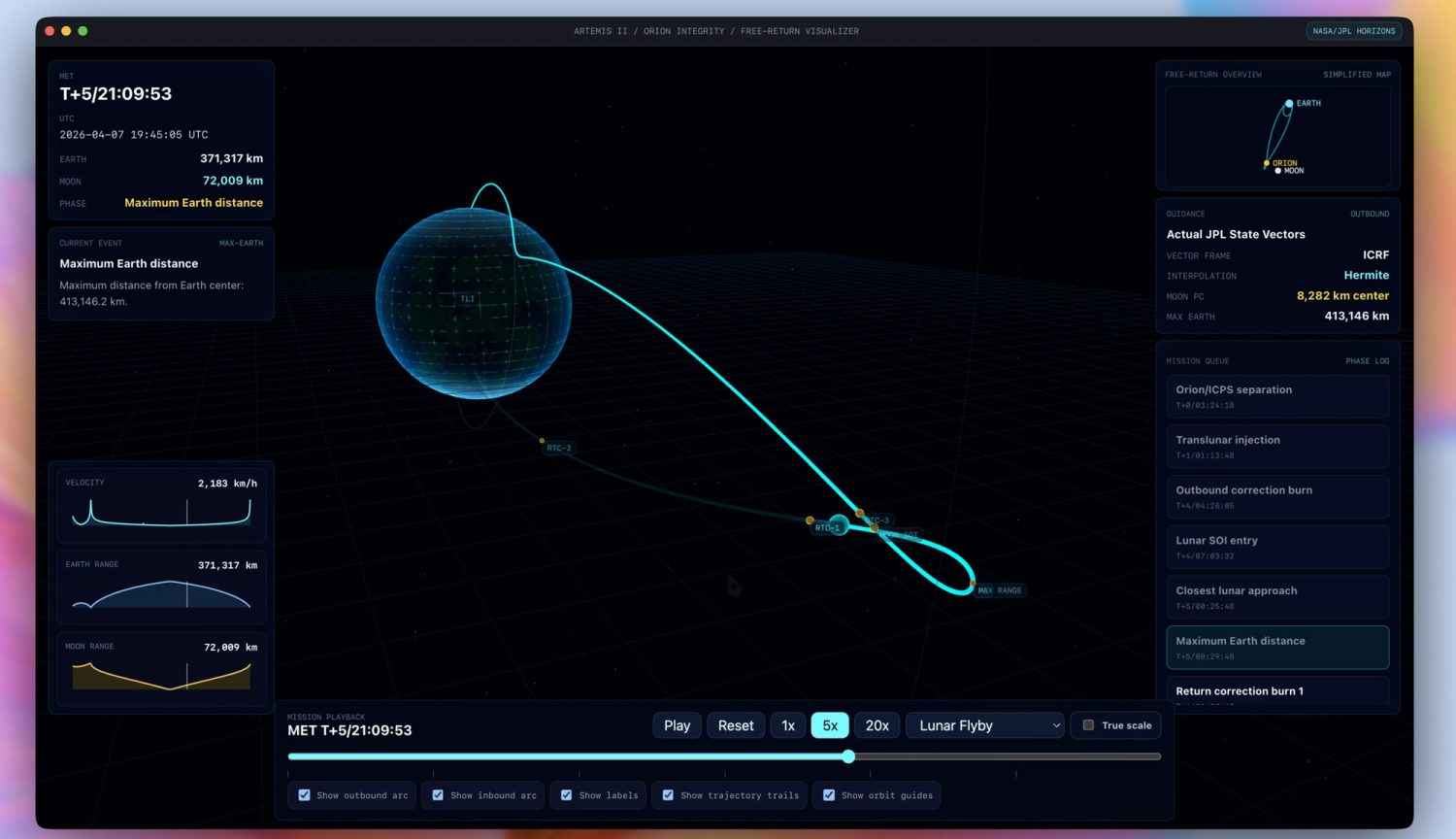Reset the mission playback
This screenshot has height=839, width=1456.
(736, 725)
